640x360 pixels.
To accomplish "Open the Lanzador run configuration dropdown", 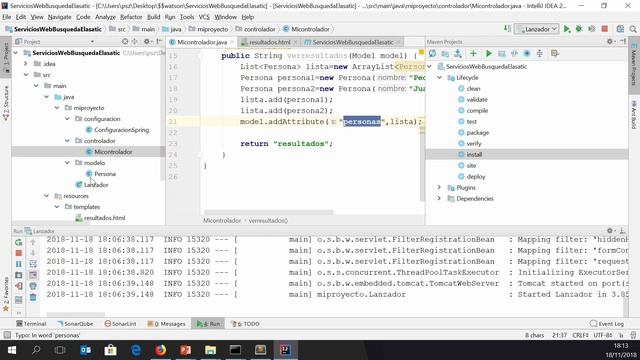I will pyautogui.click(x=537, y=29).
